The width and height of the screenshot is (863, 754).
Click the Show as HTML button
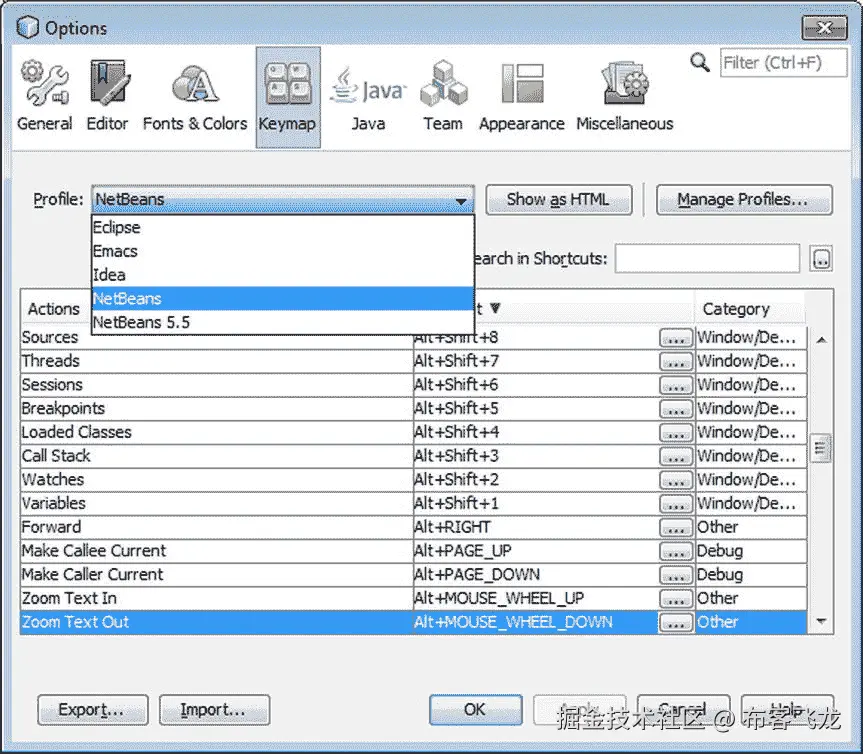(x=558, y=199)
